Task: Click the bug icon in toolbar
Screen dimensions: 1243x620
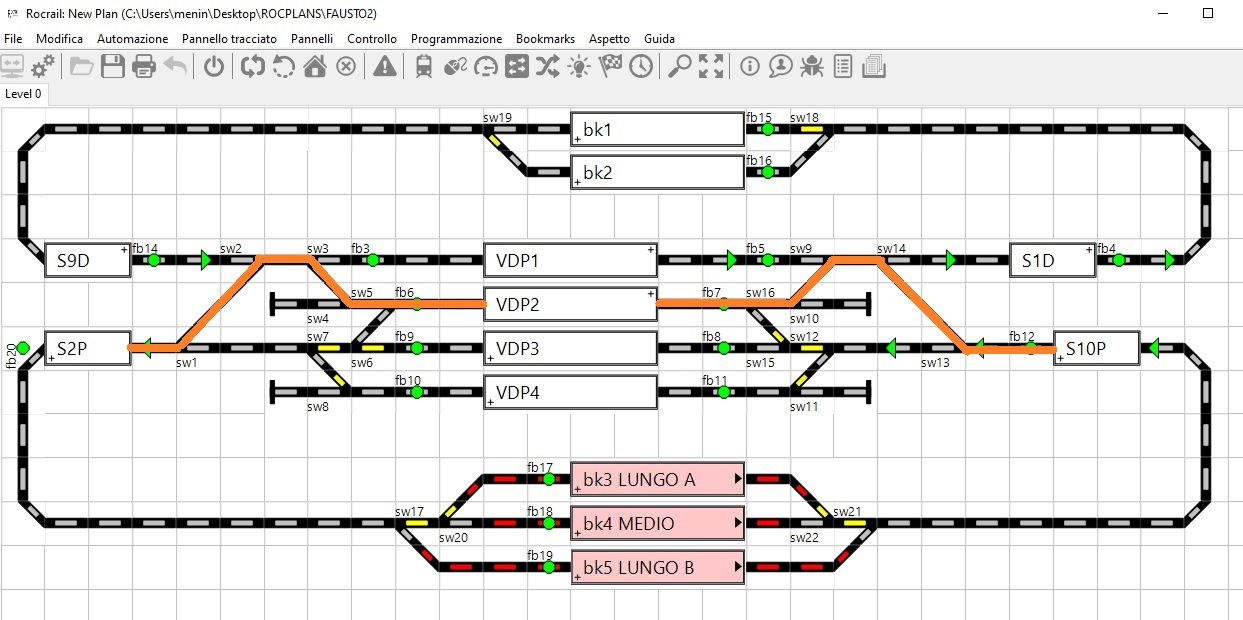Action: [x=812, y=67]
